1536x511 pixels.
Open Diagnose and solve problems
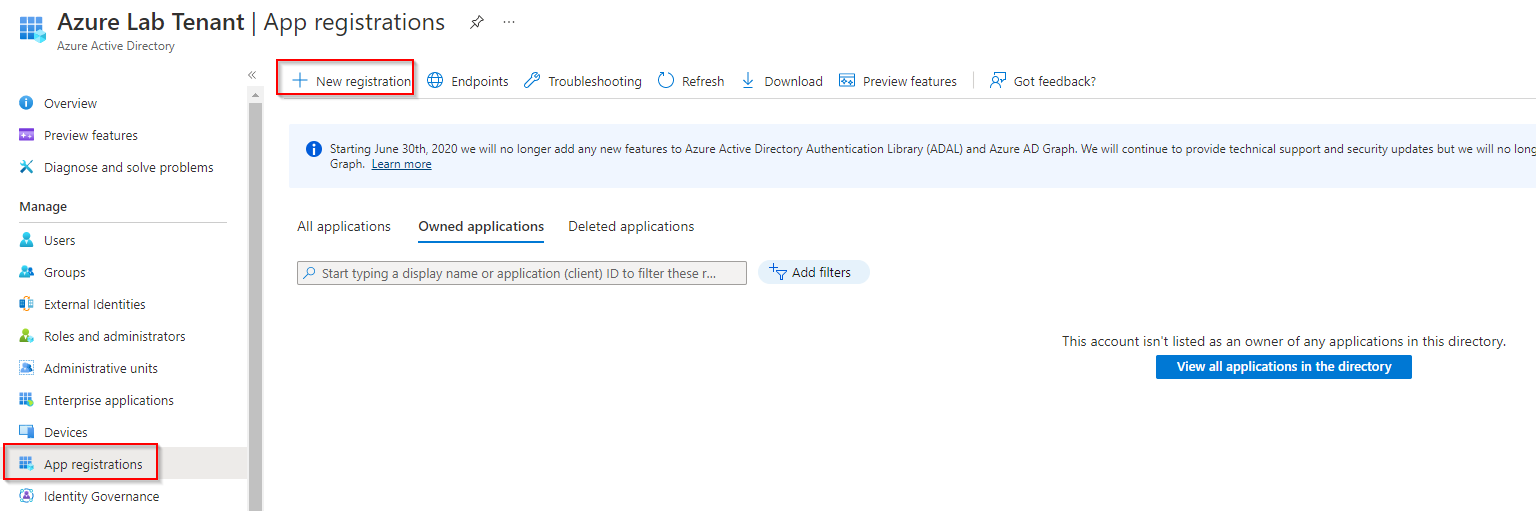coord(128,167)
